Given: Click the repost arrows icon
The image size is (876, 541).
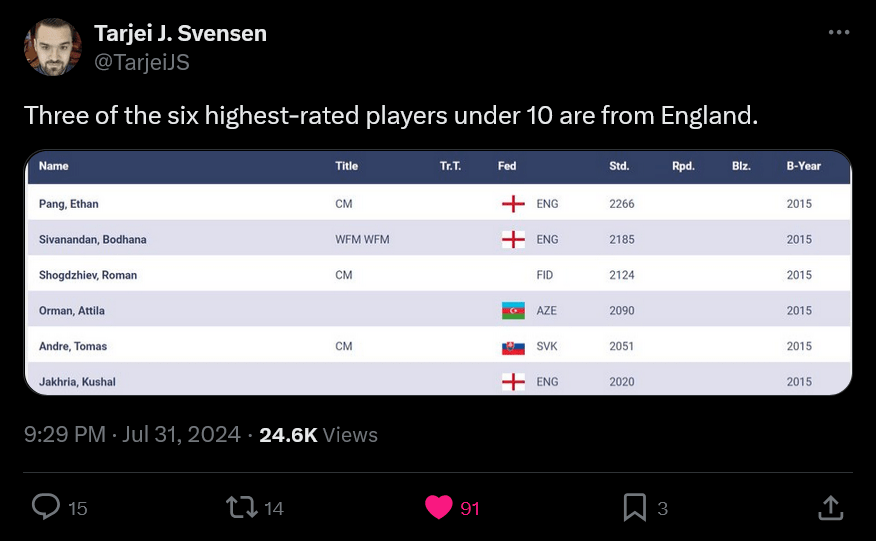Looking at the screenshot, I should 241,507.
